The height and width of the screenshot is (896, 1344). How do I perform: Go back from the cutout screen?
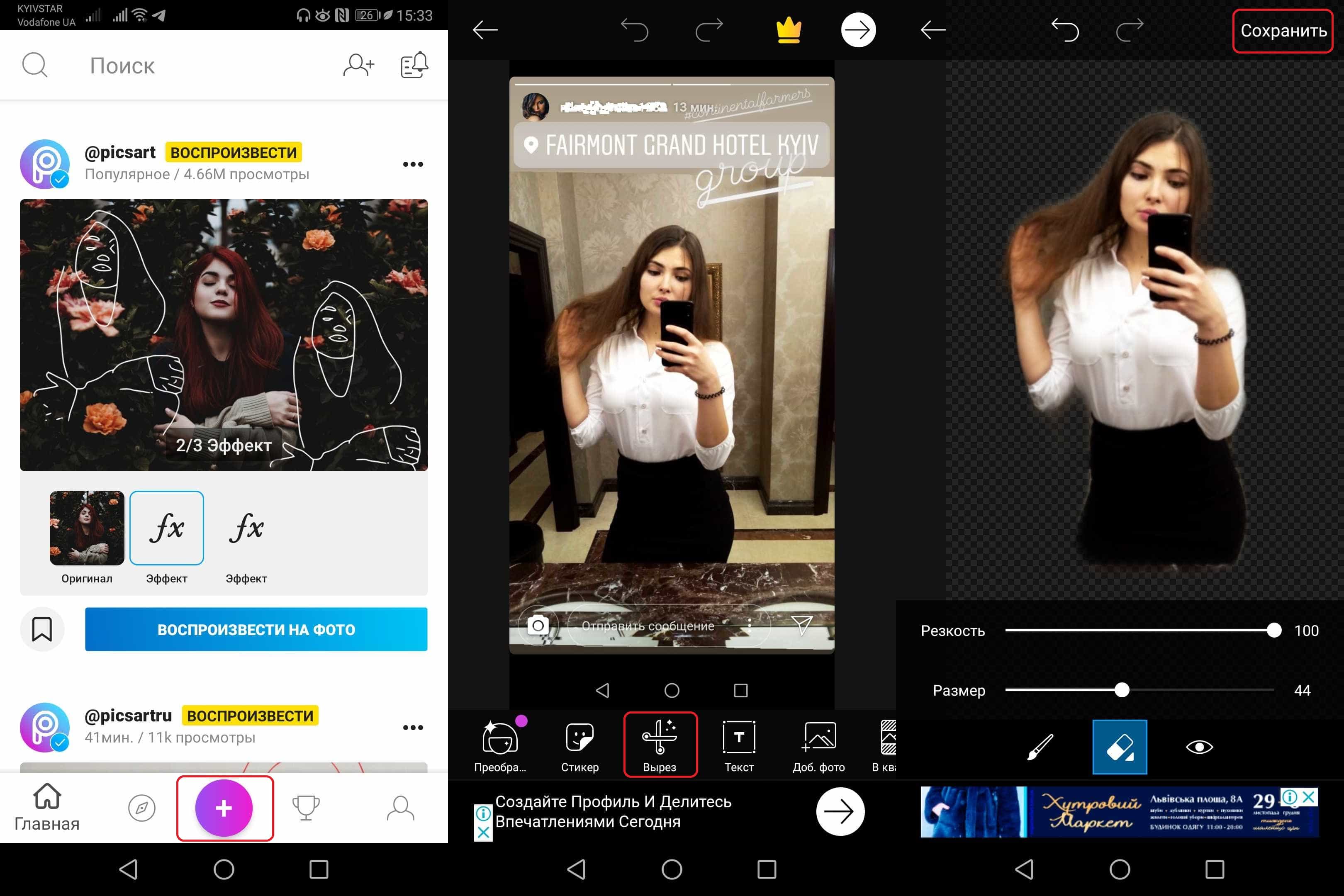click(933, 30)
